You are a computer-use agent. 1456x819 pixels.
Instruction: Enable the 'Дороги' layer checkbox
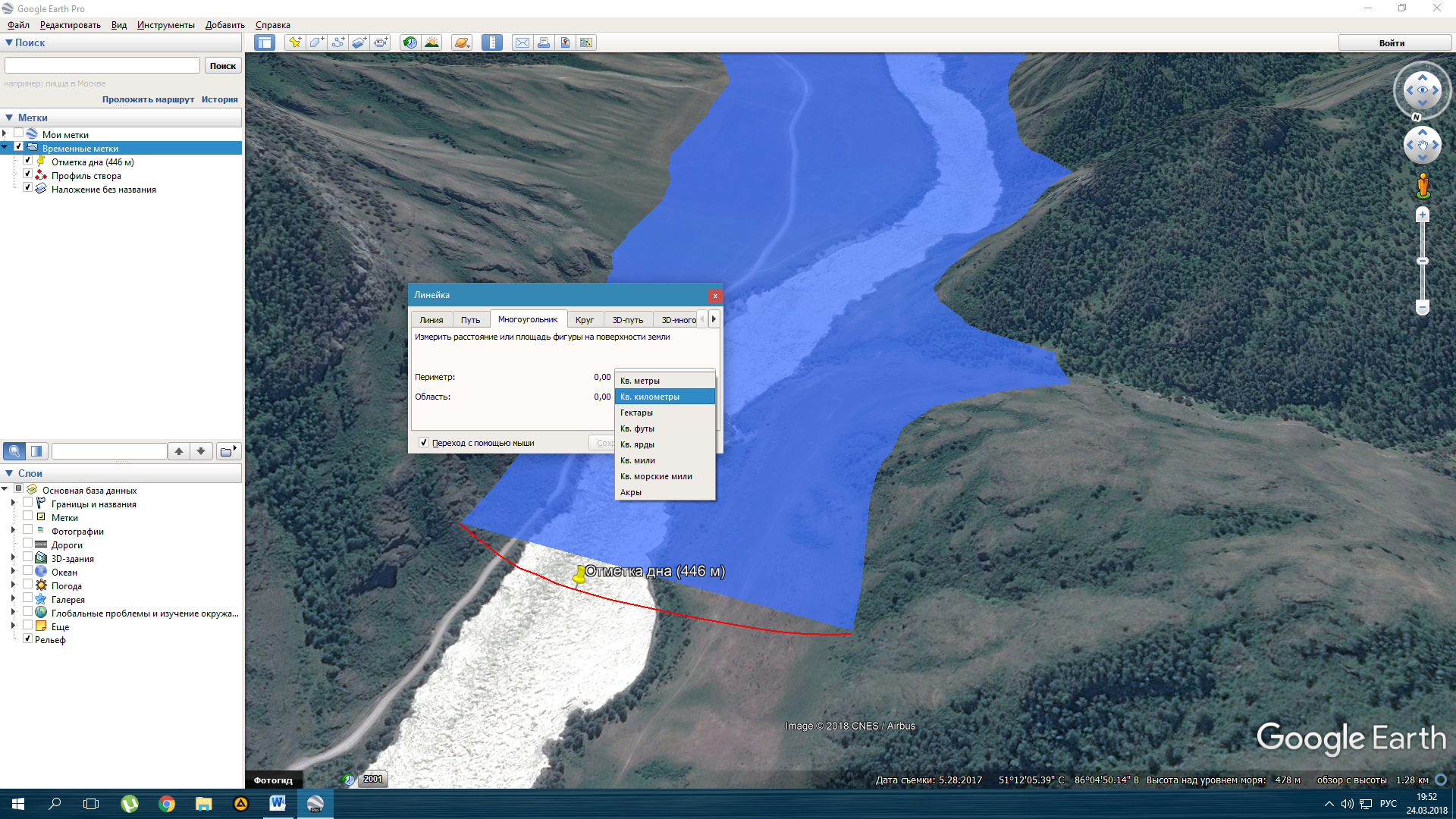click(28, 544)
